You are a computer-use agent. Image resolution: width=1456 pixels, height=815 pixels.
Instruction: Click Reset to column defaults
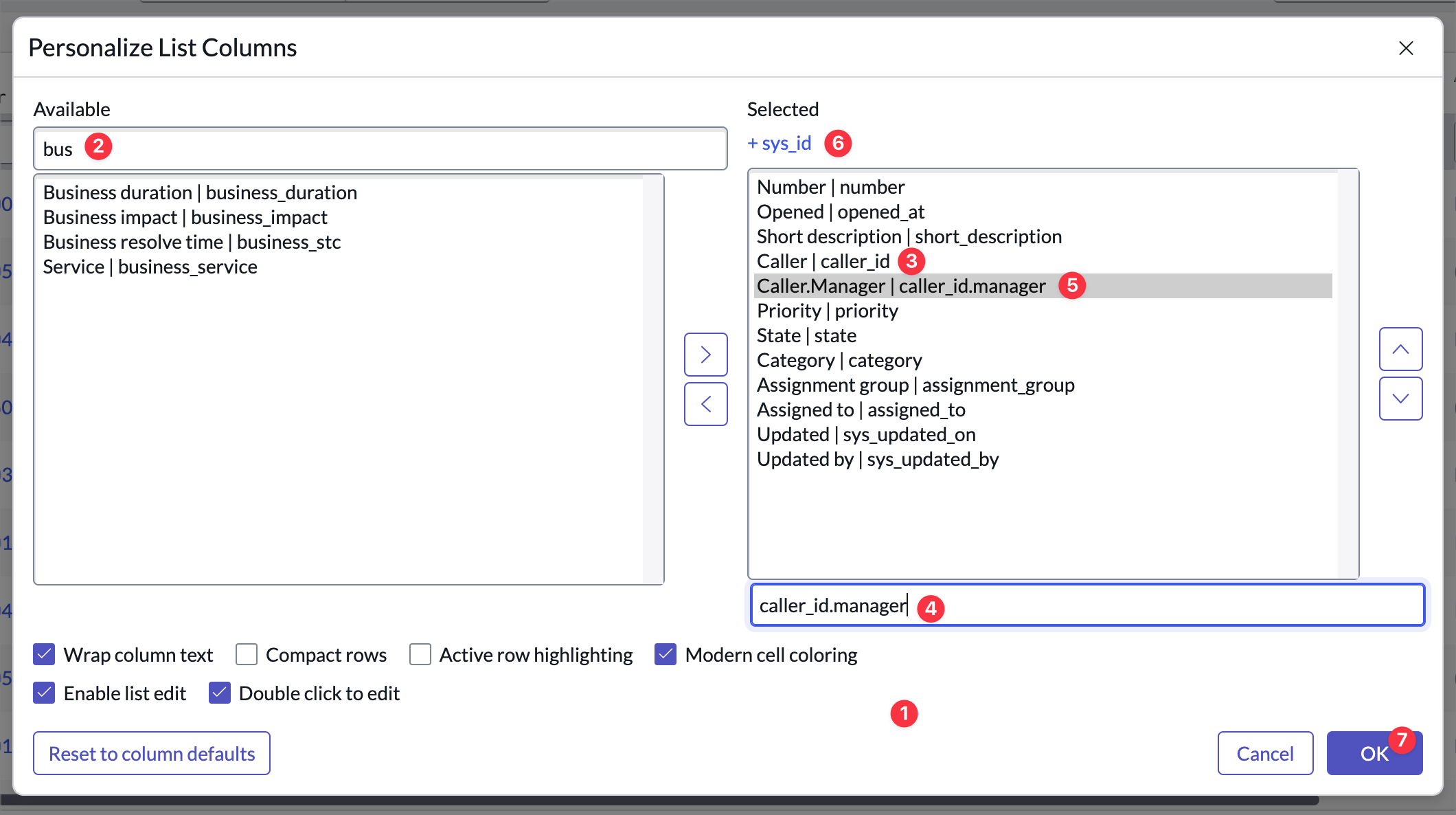[x=151, y=753]
